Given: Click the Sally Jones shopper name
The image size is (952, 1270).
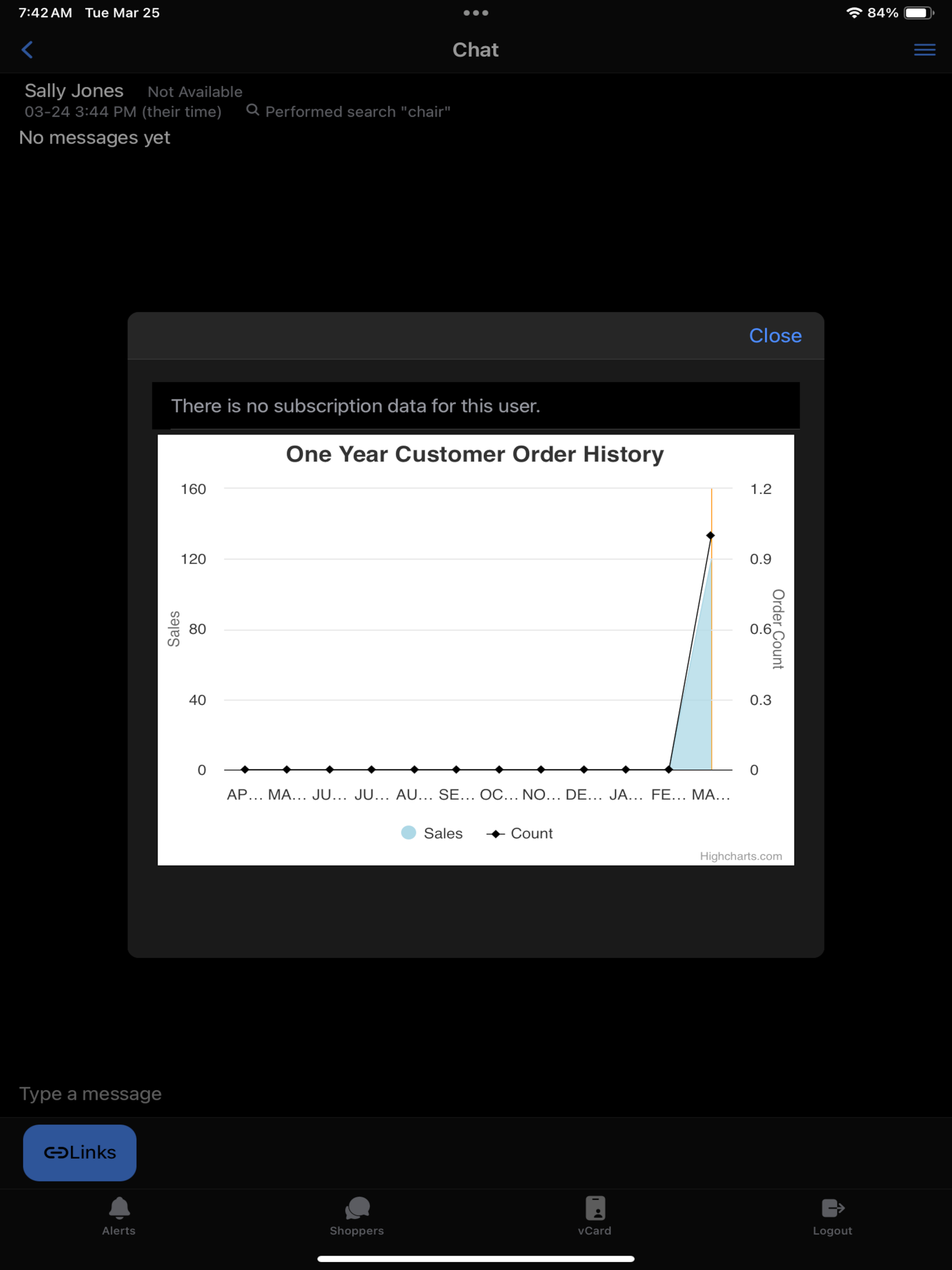Looking at the screenshot, I should point(74,91).
